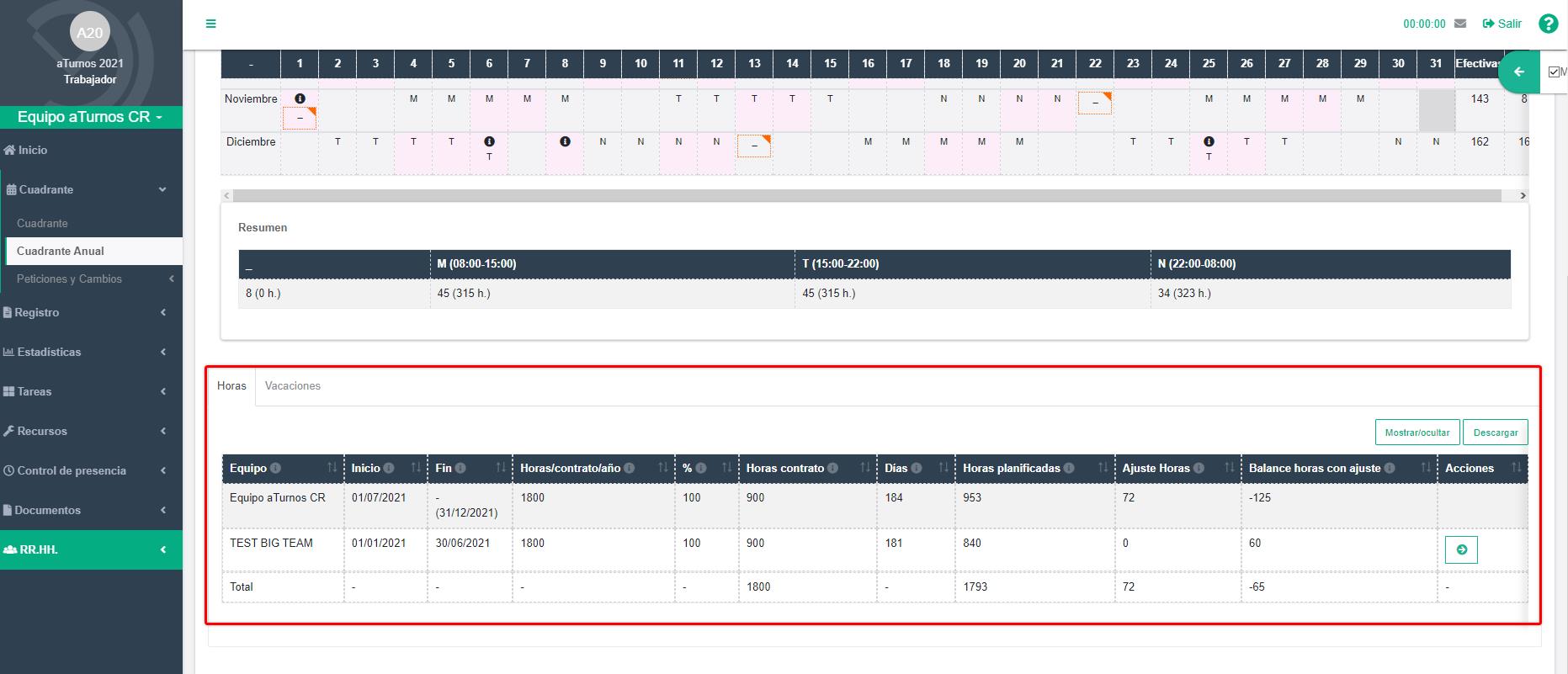Click the hamburger menu icon
Viewport: 1568px width, 674px height.
click(x=210, y=24)
